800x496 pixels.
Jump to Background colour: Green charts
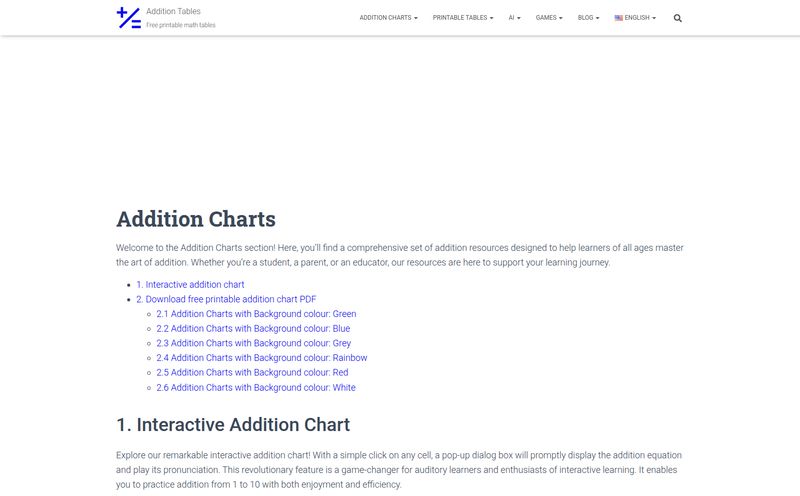tap(256, 314)
